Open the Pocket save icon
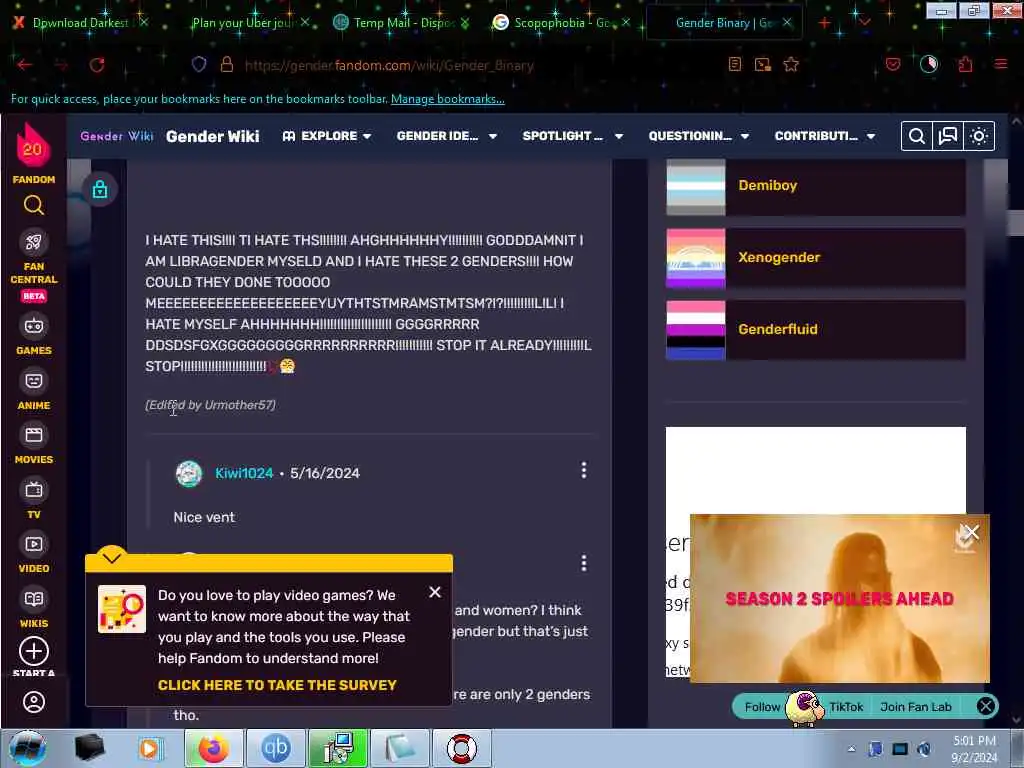 point(893,64)
